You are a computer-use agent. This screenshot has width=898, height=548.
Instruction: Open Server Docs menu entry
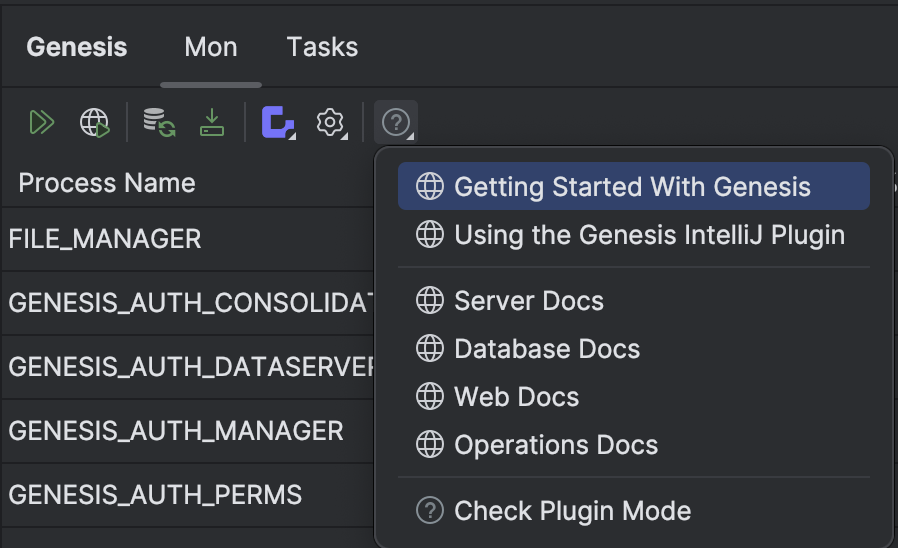pyautogui.click(x=633, y=301)
